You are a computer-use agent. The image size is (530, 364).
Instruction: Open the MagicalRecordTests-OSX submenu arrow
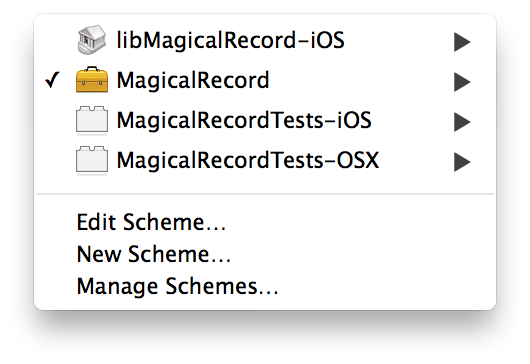(x=462, y=162)
